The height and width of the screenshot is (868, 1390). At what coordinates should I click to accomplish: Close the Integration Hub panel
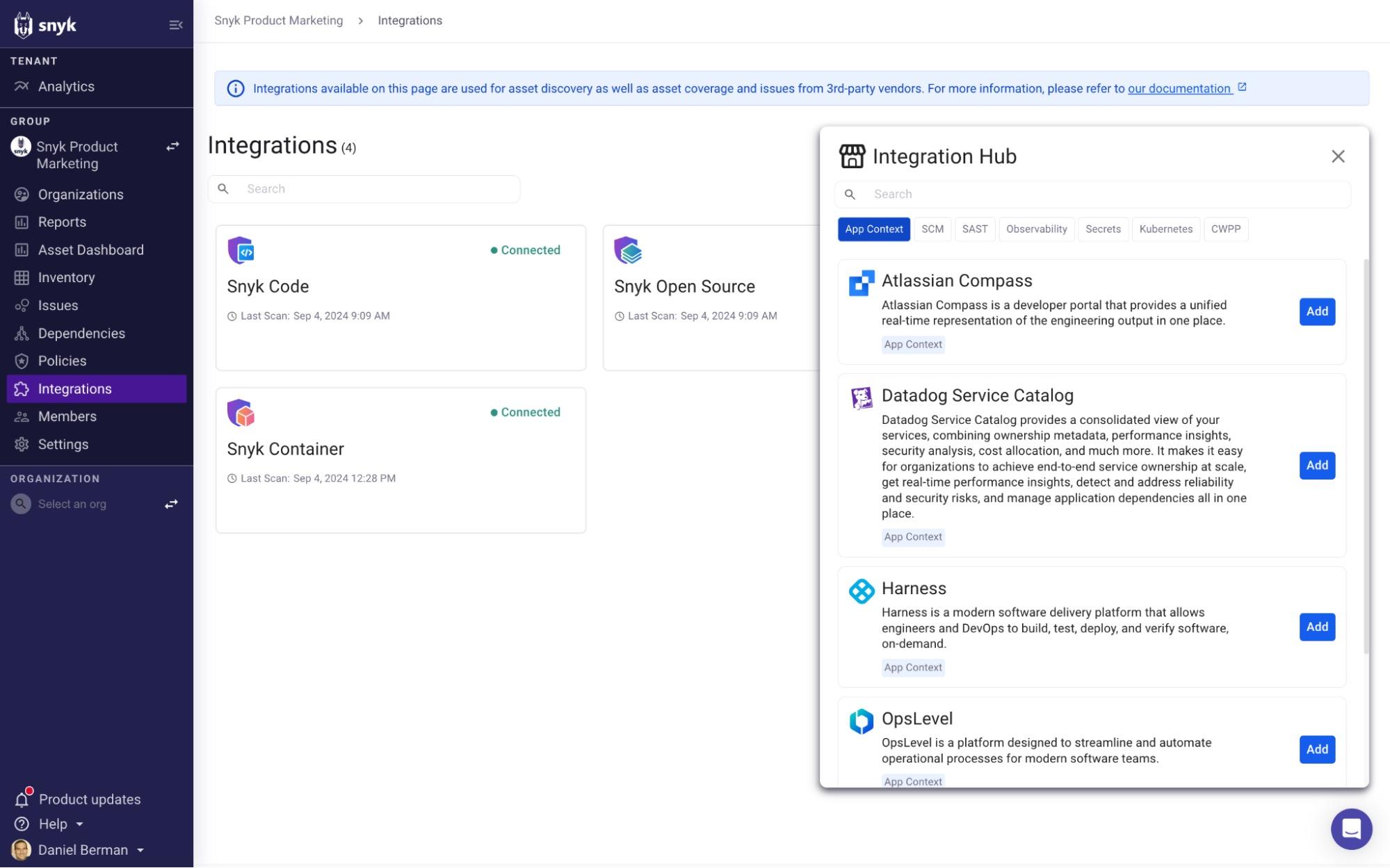click(x=1339, y=156)
